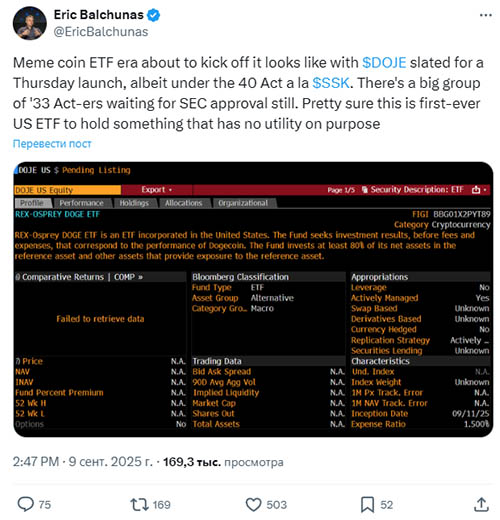
Task: Open the Bloomberg terminal screenshot image
Action: [x=253, y=299]
